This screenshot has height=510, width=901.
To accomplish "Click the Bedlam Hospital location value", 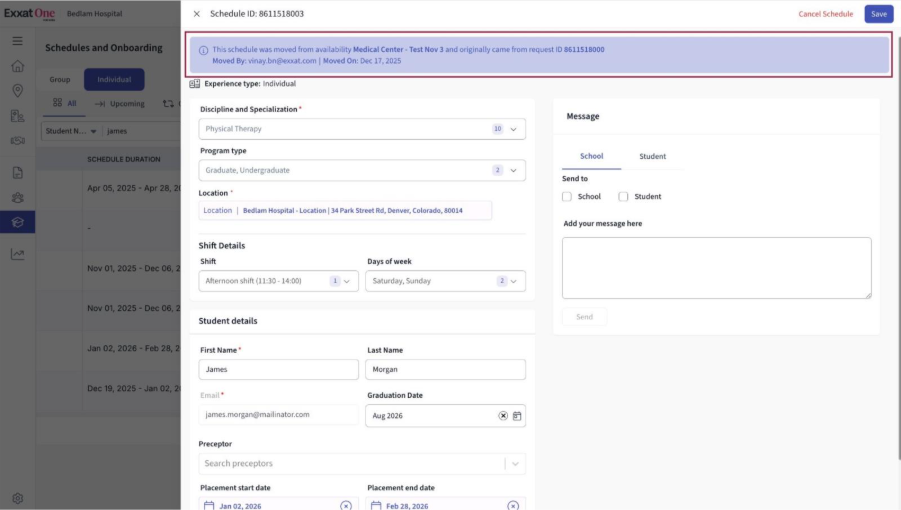I will [352, 211].
